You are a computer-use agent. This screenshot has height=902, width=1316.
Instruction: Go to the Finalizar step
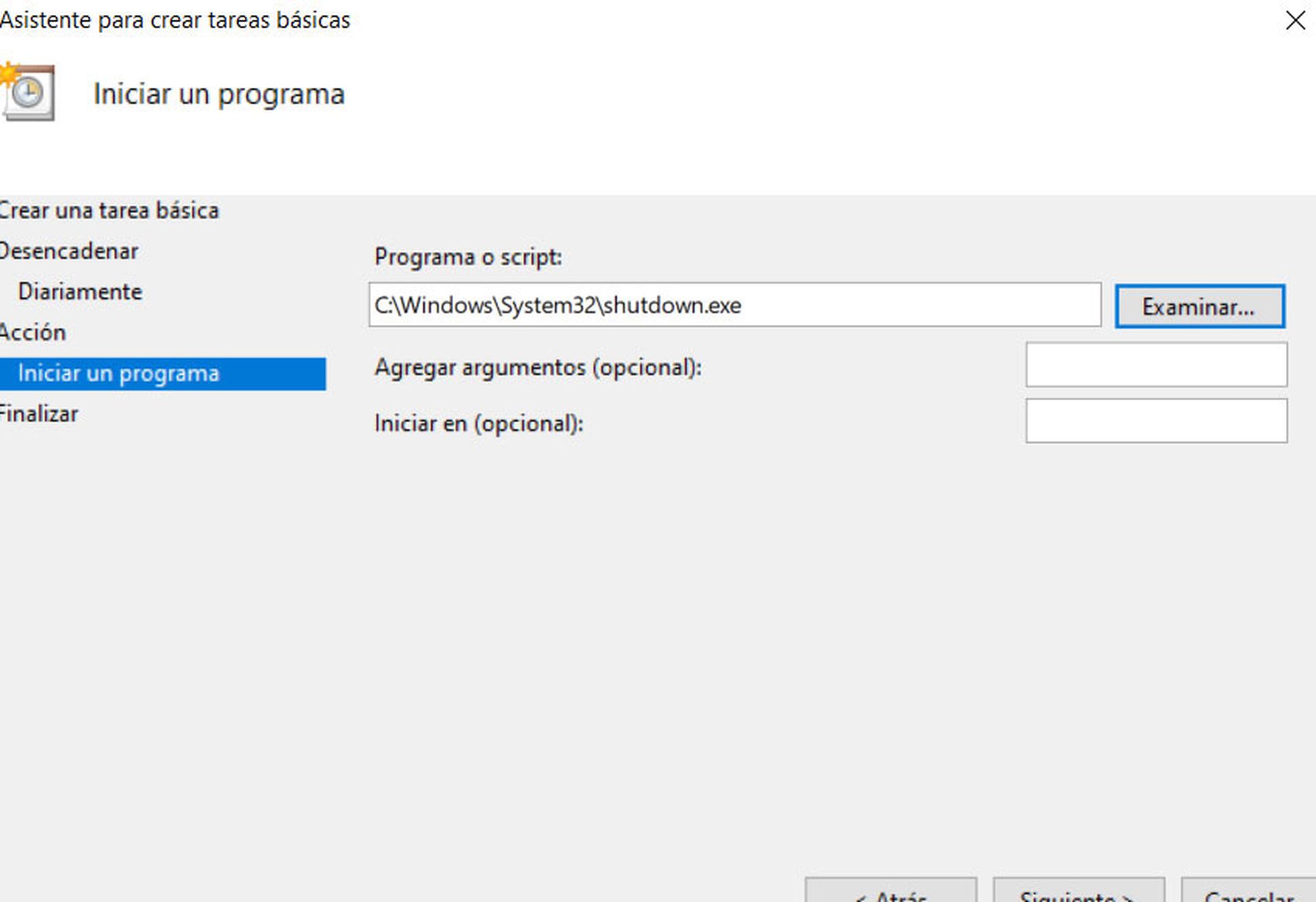coord(39,413)
